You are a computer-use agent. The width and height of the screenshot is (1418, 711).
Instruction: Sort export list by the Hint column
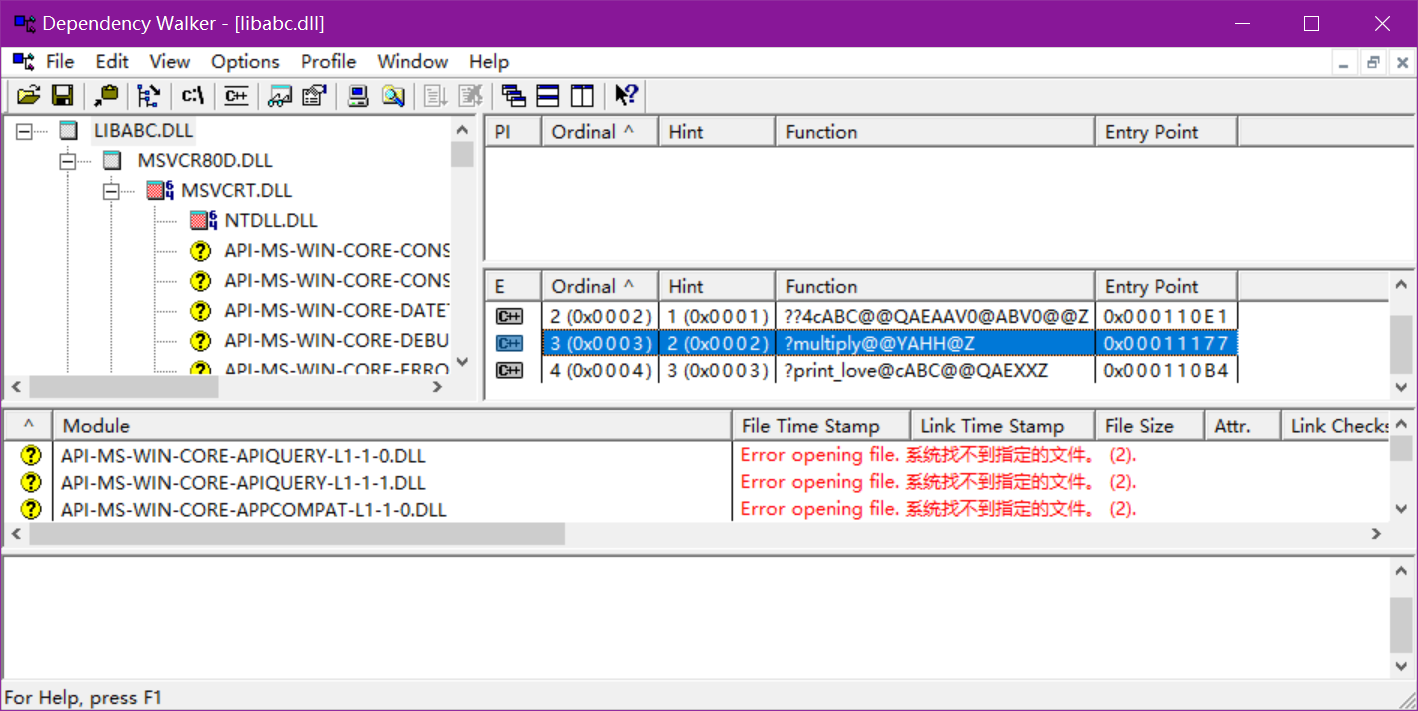point(716,285)
